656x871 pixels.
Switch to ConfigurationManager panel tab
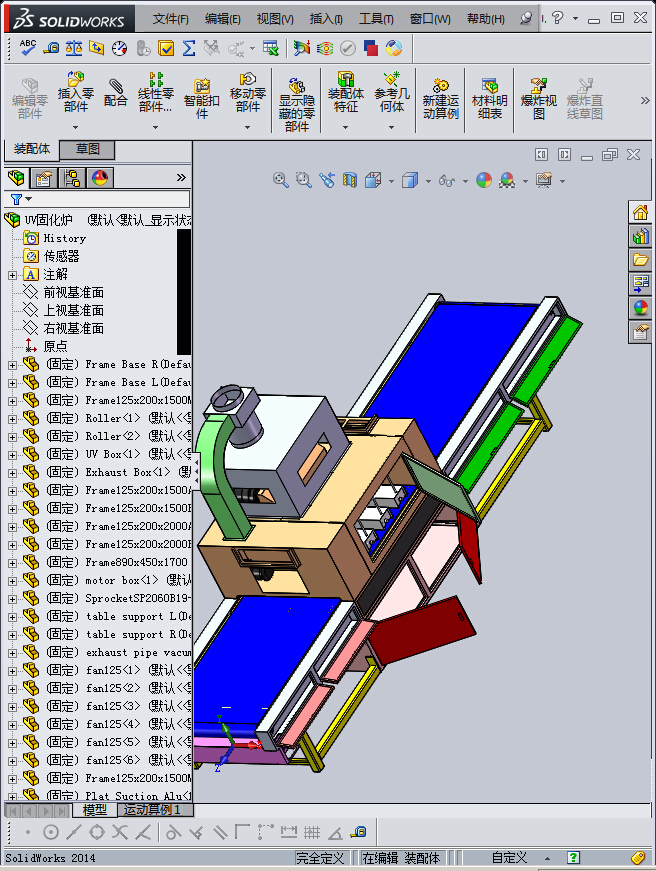[72, 178]
